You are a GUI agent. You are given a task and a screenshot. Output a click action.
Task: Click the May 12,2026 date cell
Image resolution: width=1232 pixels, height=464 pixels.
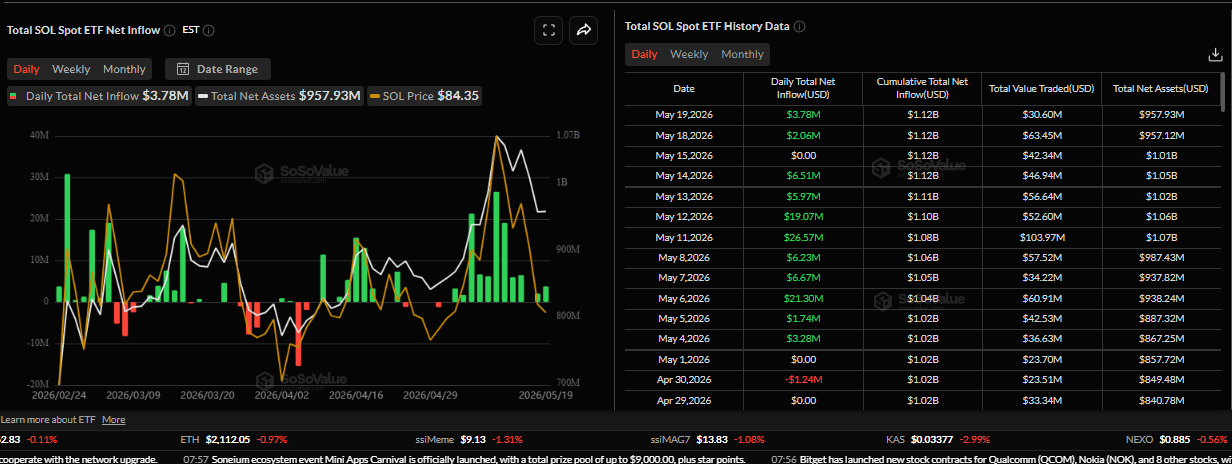[x=684, y=216]
